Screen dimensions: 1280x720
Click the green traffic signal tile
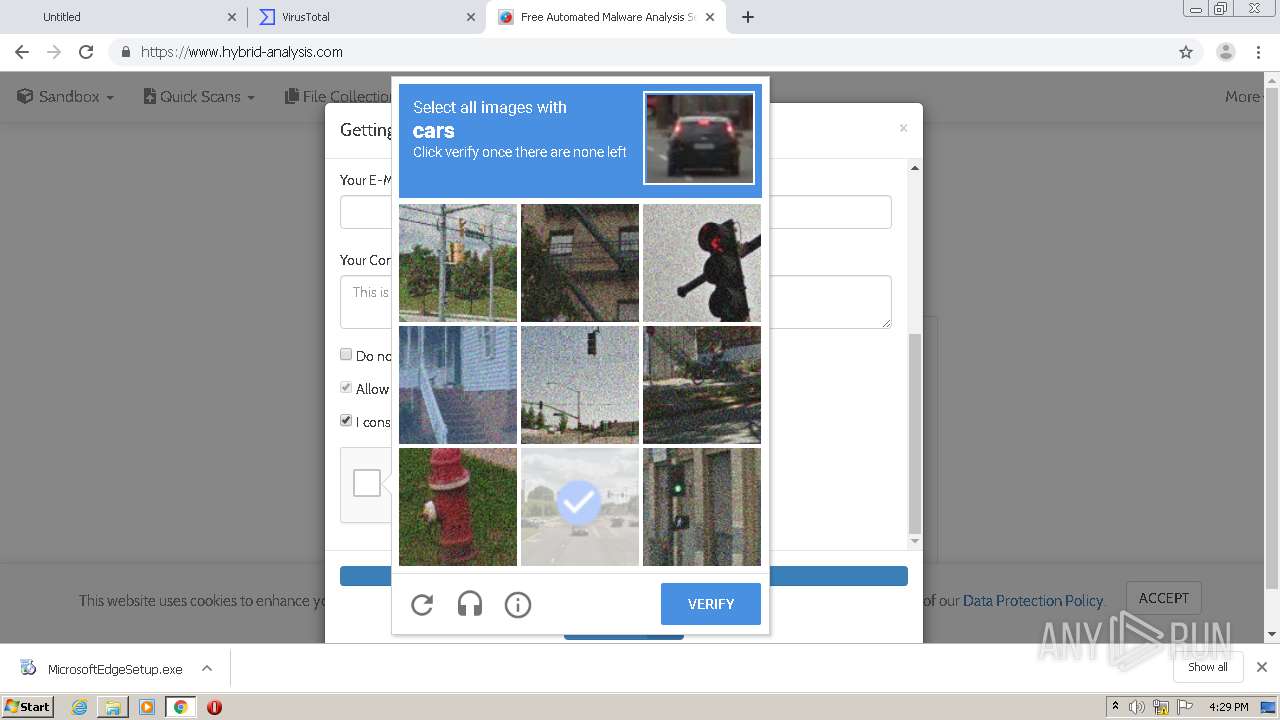[x=702, y=507]
